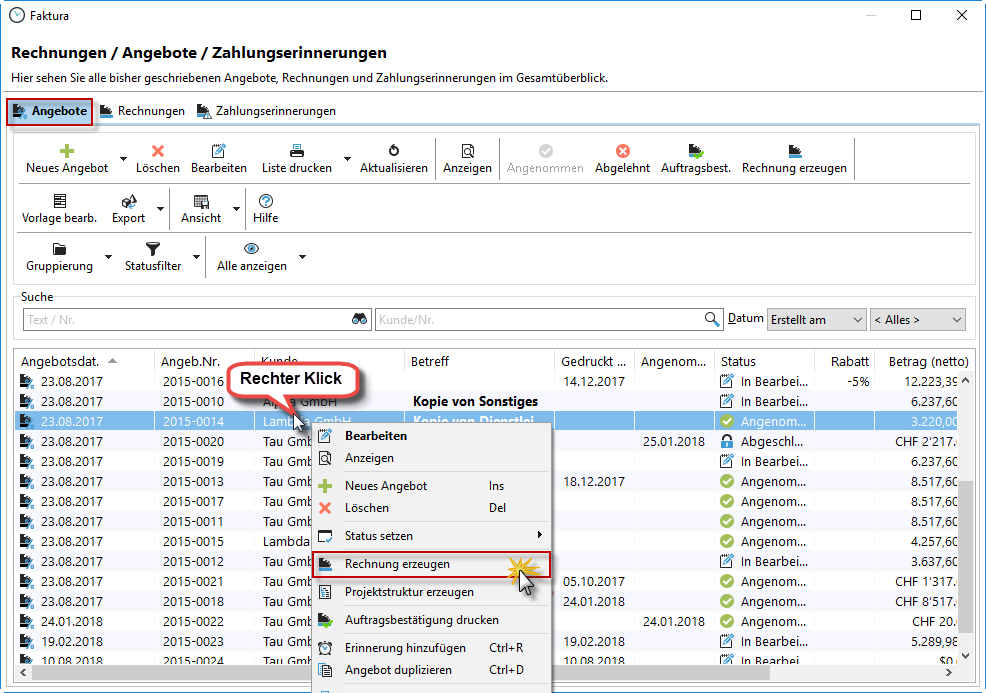Screen dimensions: 986x693
Task: Expand the Gruppierung dropdown arrow
Action: tap(108, 258)
